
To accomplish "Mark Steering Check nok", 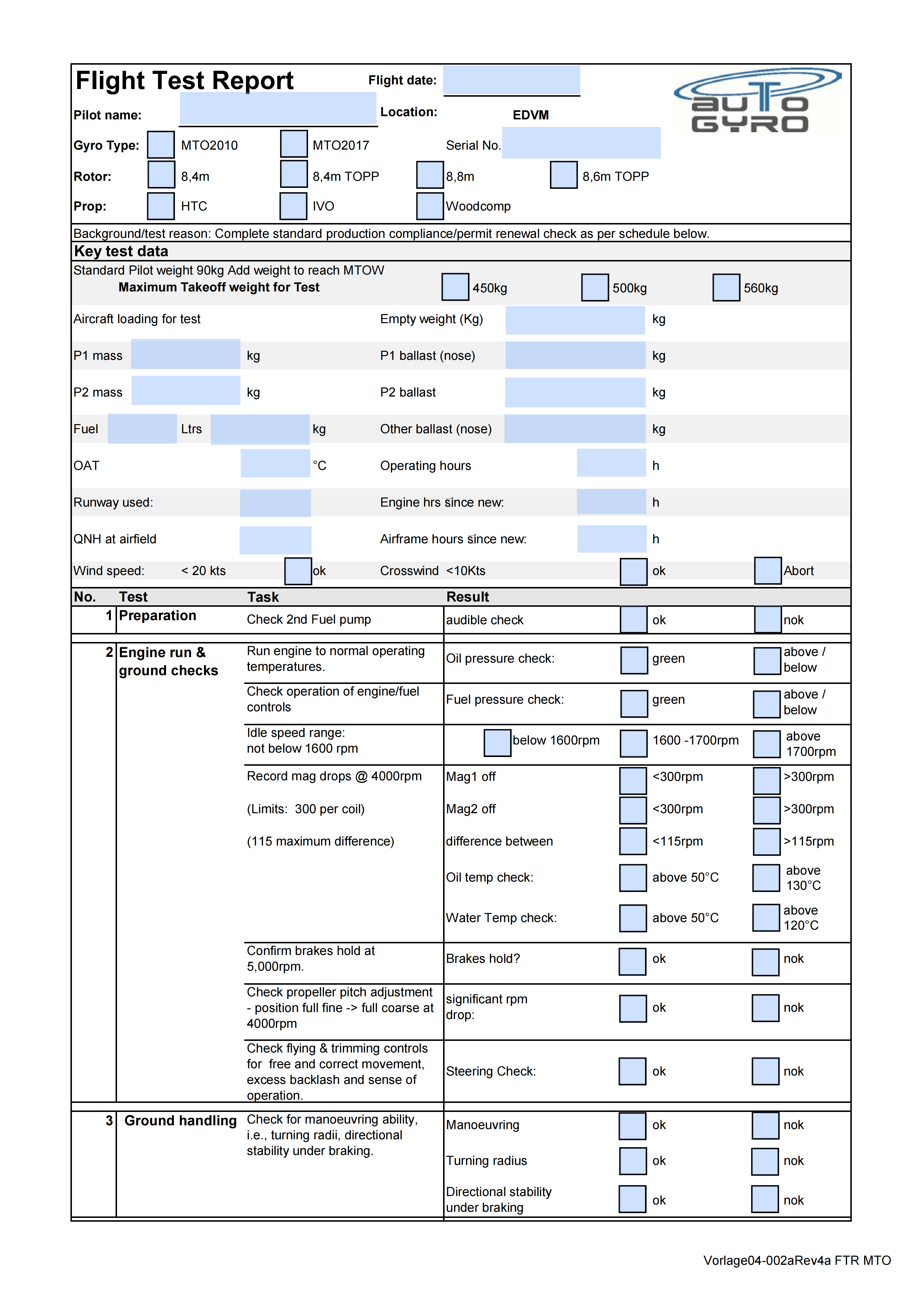I will [x=766, y=1071].
